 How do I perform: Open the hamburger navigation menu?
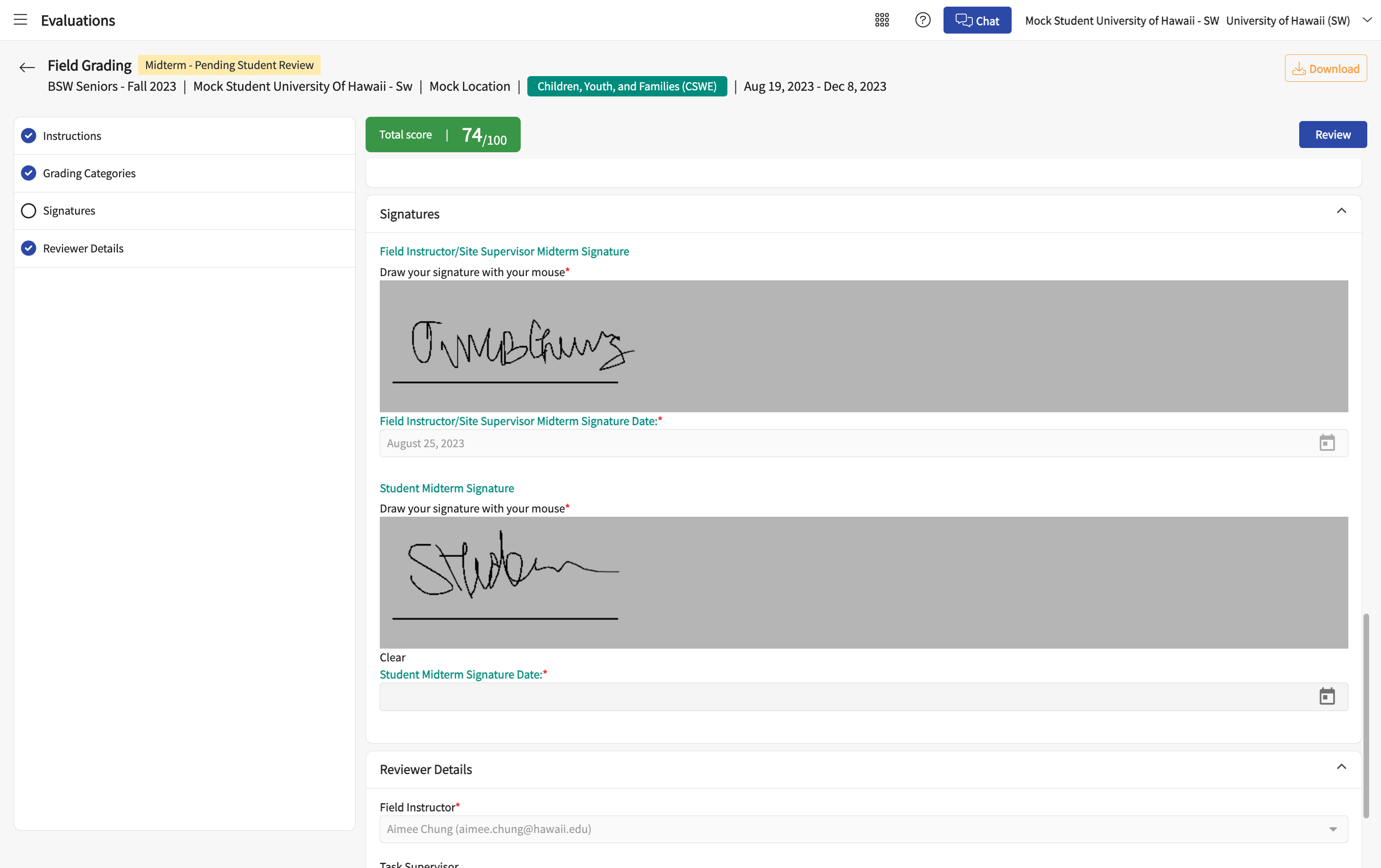point(21,20)
